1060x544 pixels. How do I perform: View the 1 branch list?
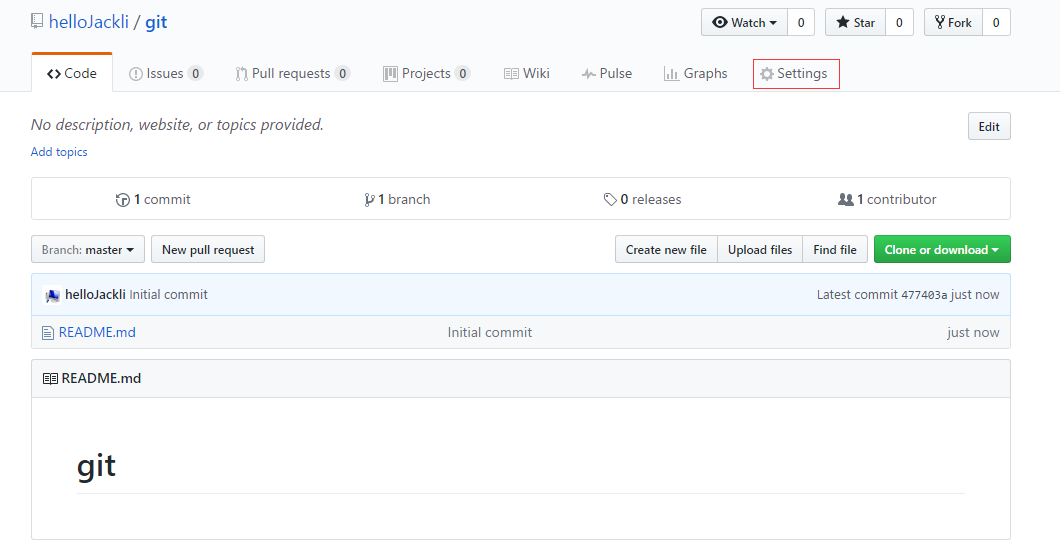point(397,199)
